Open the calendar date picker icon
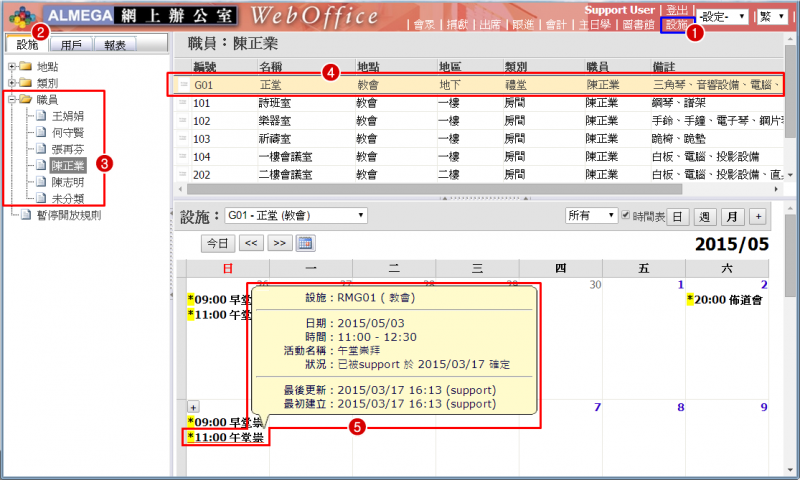Screen dimensions: 800x480 306,243
